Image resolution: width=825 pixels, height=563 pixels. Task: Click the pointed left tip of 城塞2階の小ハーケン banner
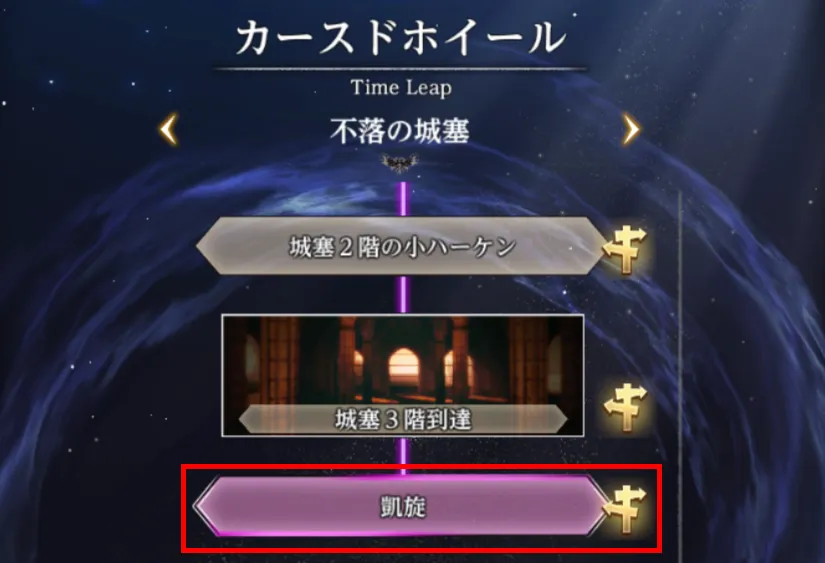(x=205, y=246)
